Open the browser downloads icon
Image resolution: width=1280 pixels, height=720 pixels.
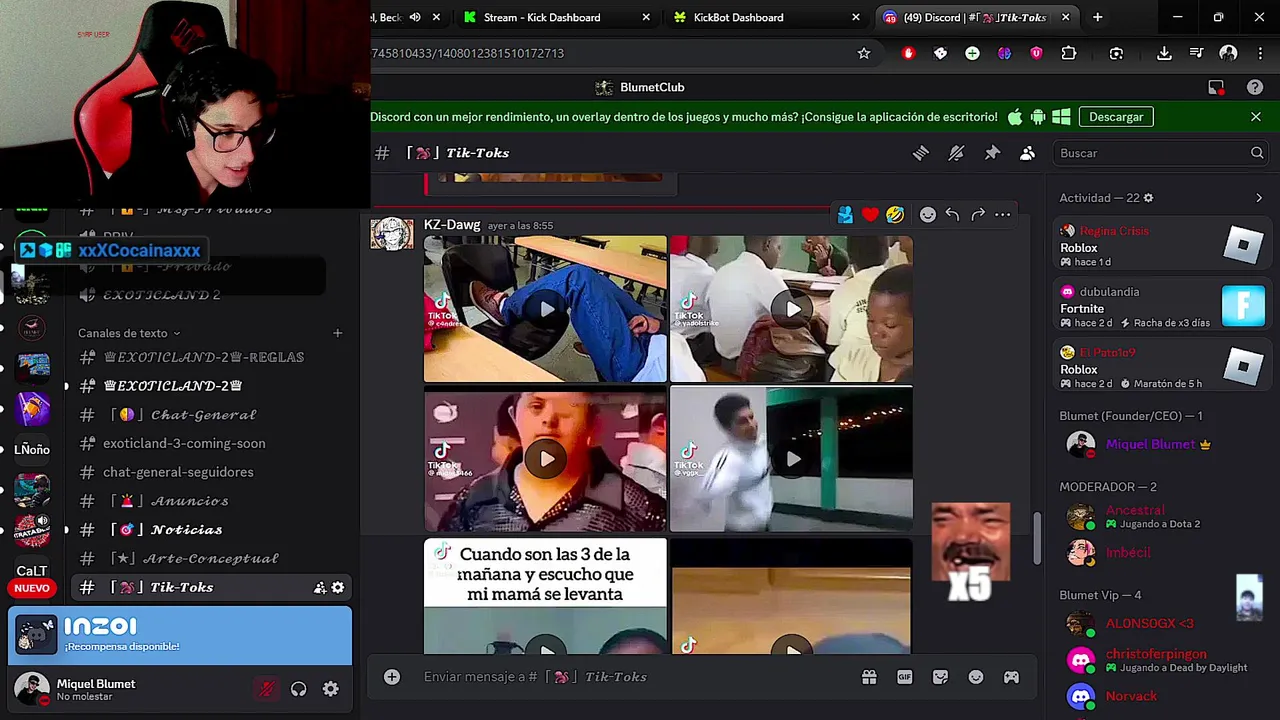[x=1164, y=53]
